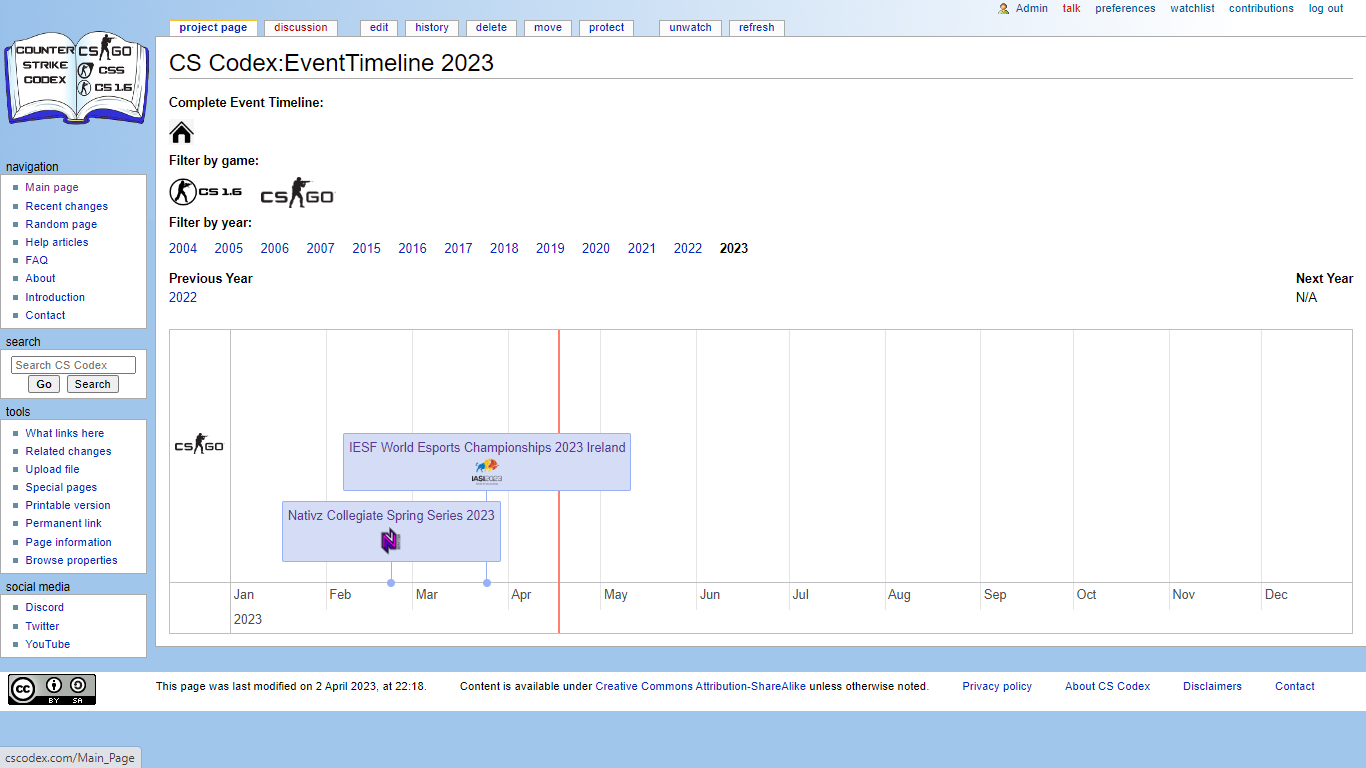
Task: Filter events by the CS 1.6 logo
Action: point(206,192)
